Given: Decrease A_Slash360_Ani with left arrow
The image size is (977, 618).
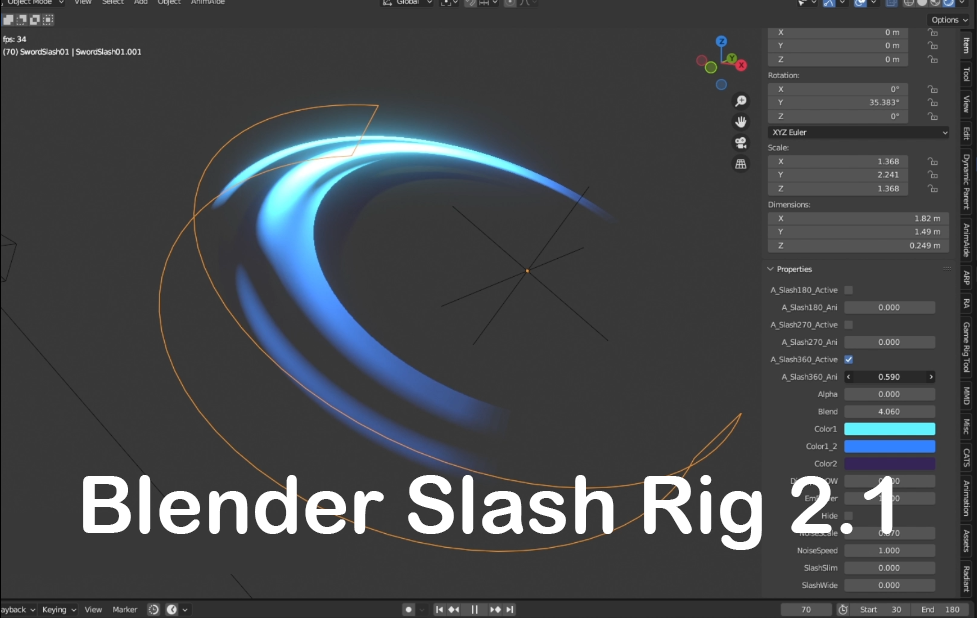Looking at the screenshot, I should (x=849, y=377).
